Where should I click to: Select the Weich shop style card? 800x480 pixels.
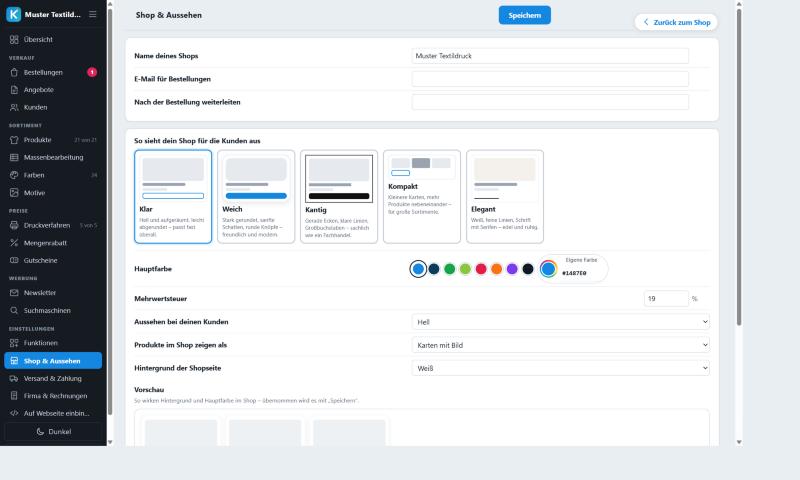click(256, 196)
